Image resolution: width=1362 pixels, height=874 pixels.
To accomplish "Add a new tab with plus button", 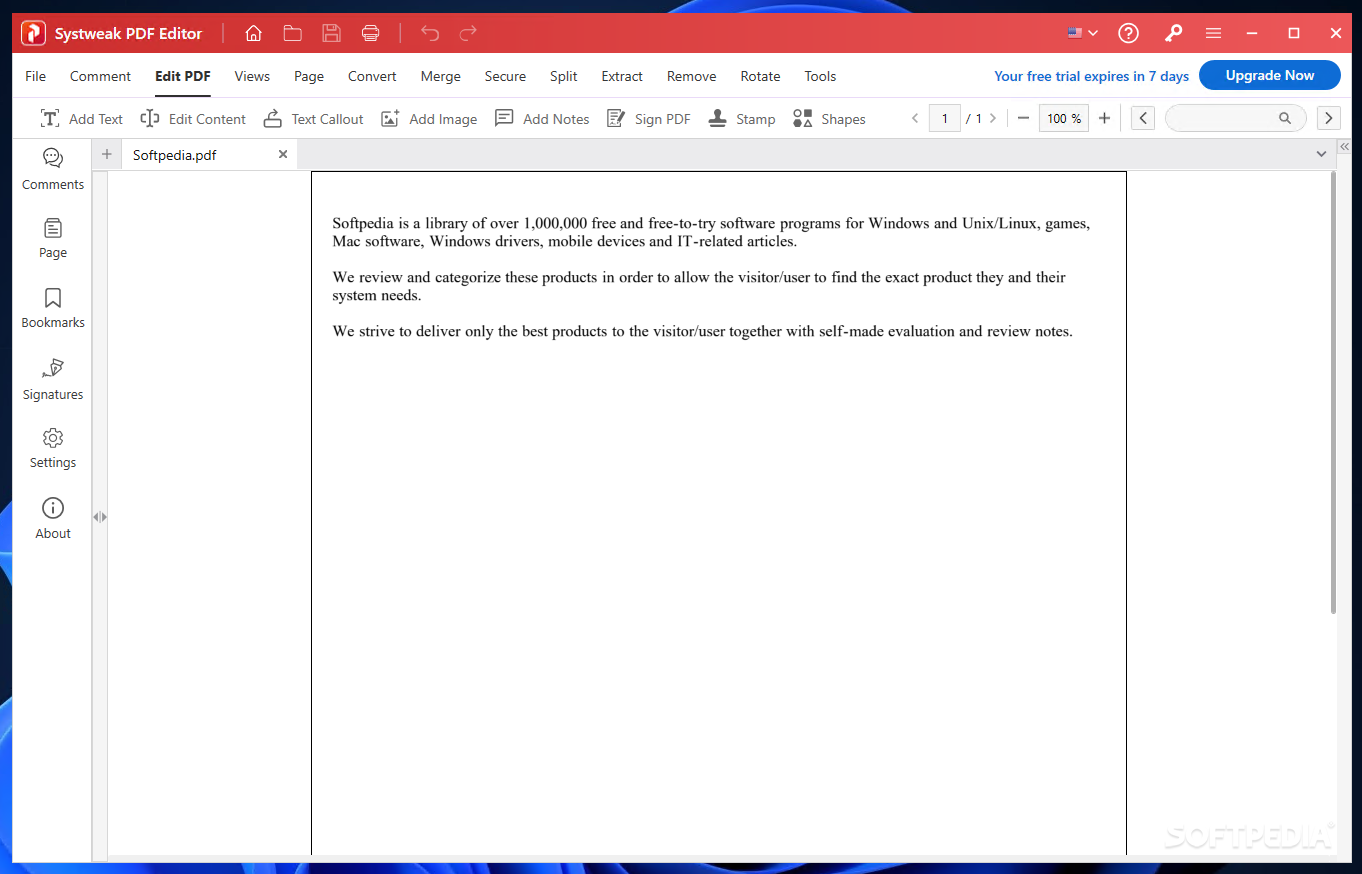I will 107,154.
